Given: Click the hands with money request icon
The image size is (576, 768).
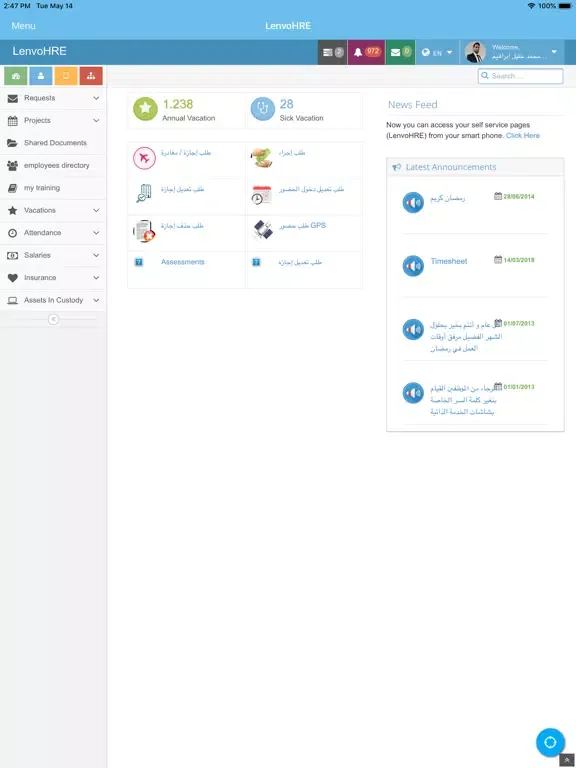Looking at the screenshot, I should point(261,158).
